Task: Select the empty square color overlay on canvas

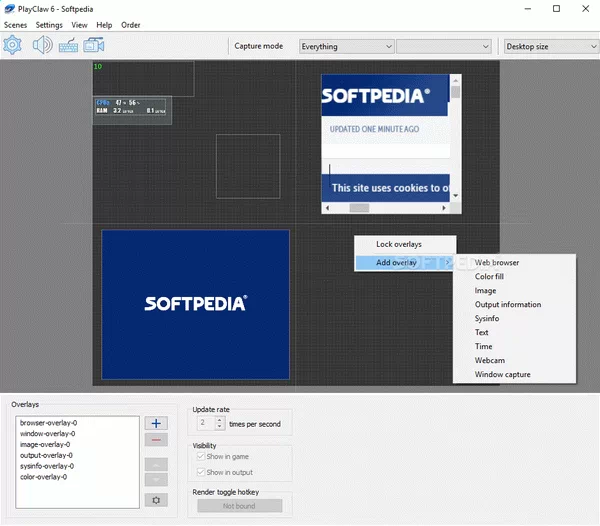Action: pyautogui.click(x=248, y=166)
